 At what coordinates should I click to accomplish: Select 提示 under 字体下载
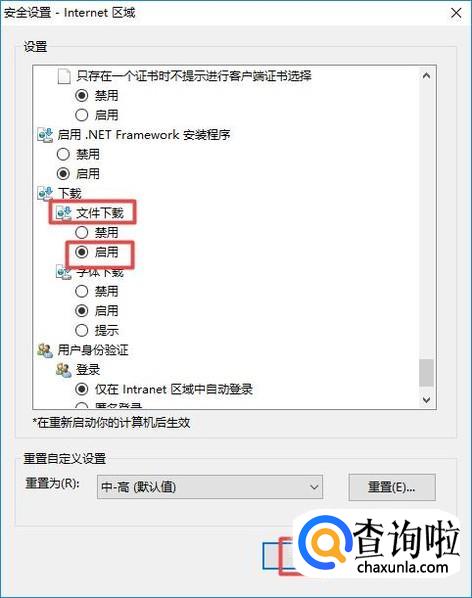pos(82,330)
